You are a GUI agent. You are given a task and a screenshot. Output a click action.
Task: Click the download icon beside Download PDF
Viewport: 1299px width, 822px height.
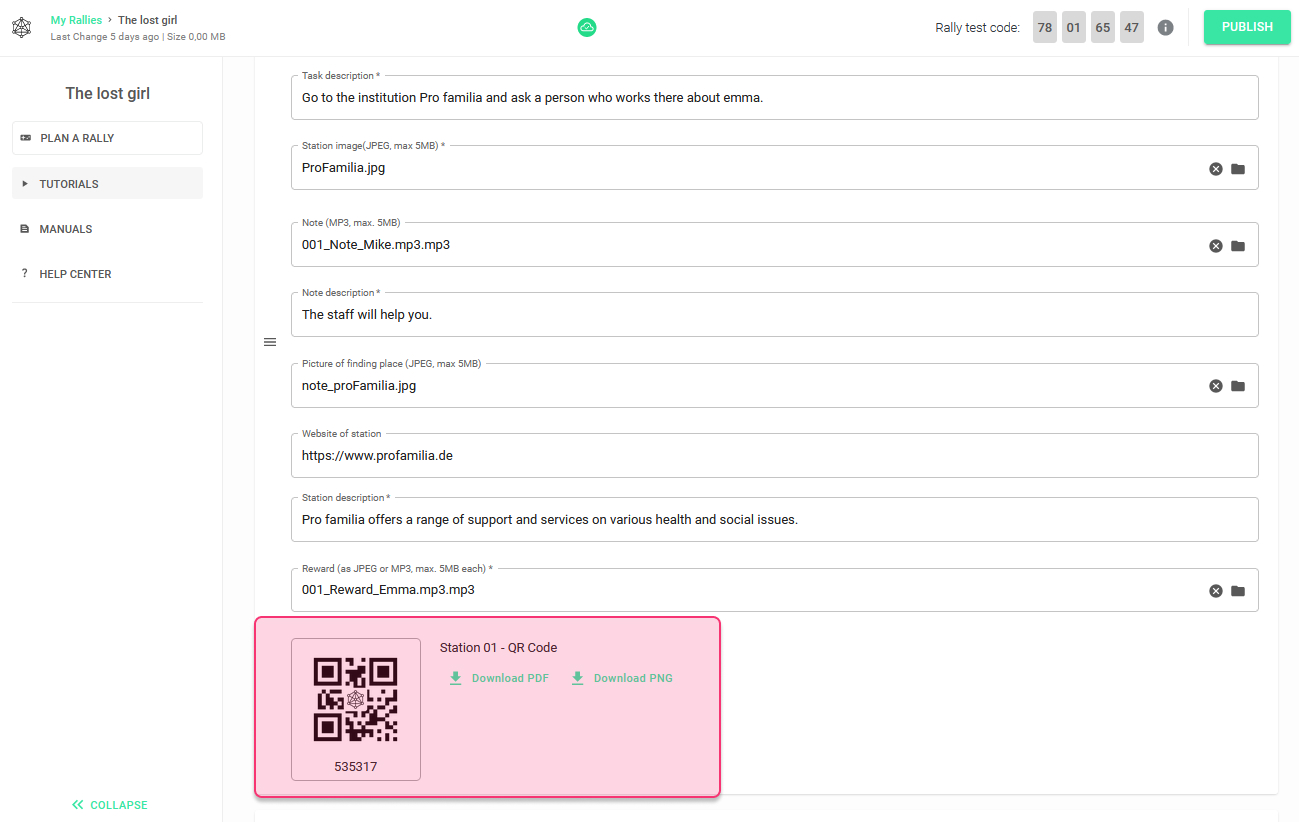tap(456, 678)
